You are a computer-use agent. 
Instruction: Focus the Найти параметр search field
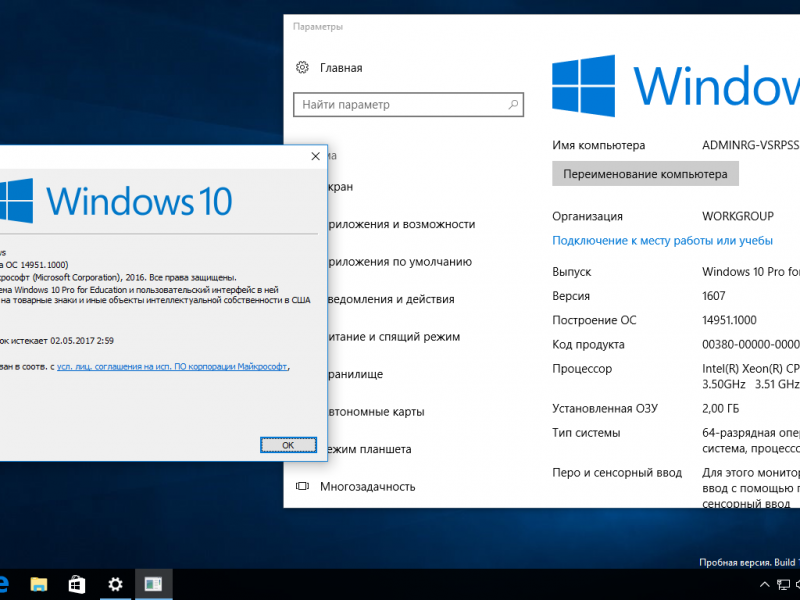[408, 105]
